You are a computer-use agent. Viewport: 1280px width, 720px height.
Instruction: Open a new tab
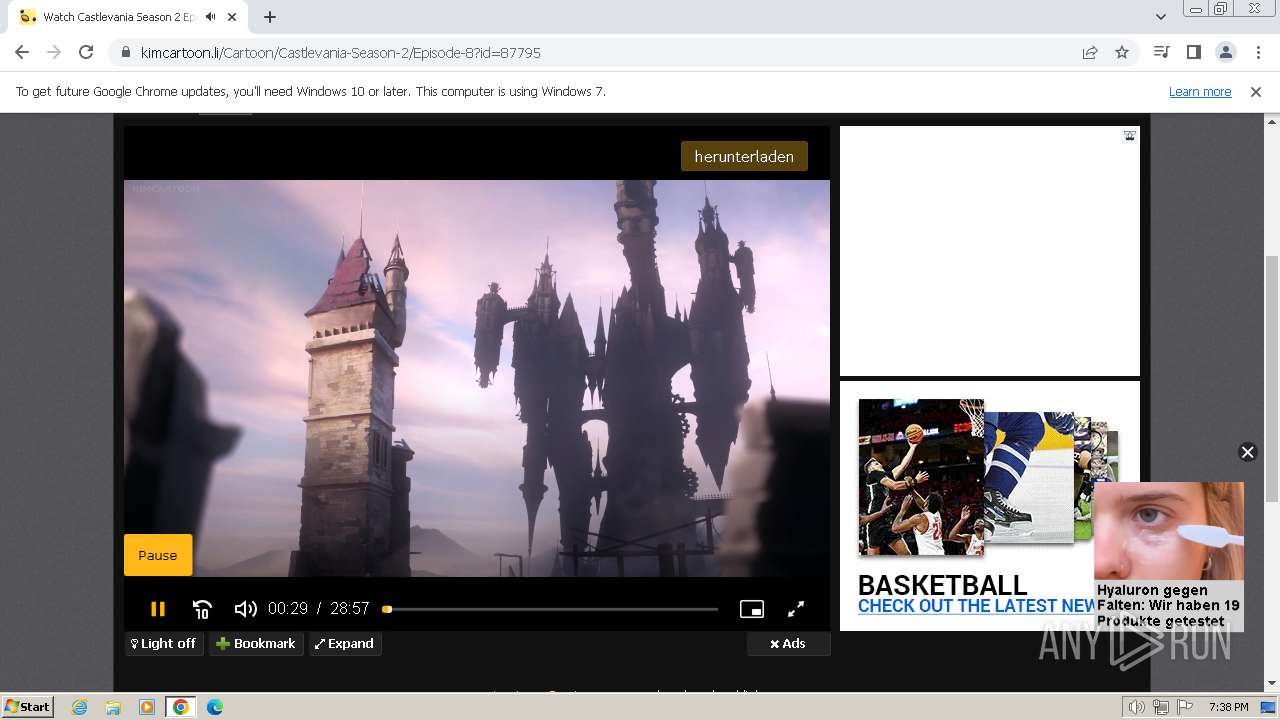click(x=270, y=17)
